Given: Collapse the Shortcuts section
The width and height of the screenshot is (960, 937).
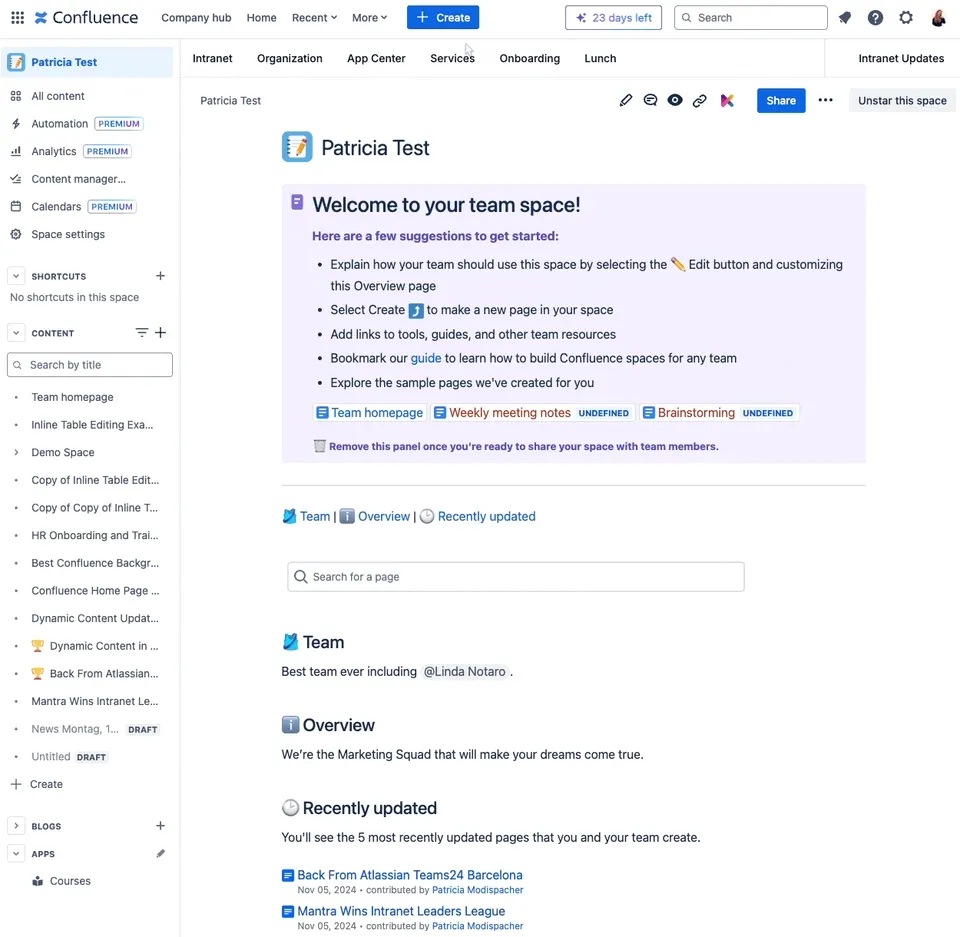Looking at the screenshot, I should pos(16,276).
